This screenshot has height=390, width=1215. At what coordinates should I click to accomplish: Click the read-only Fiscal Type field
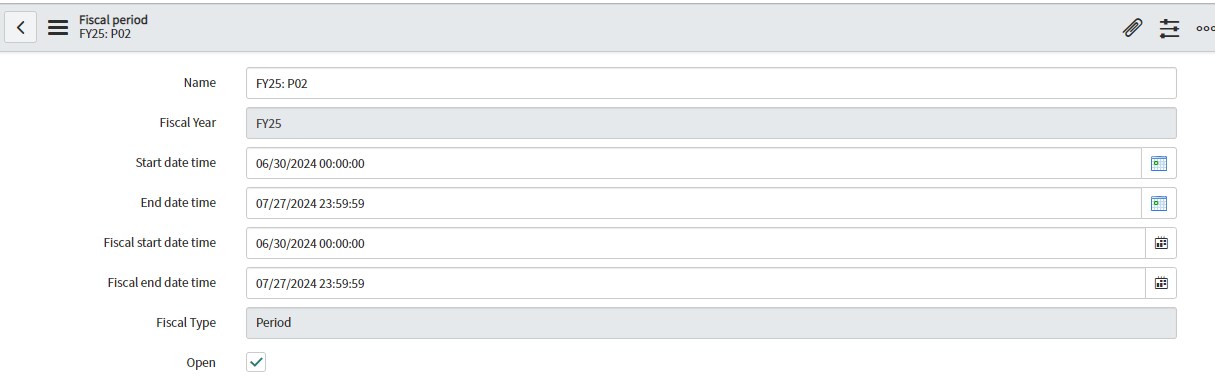[711, 323]
